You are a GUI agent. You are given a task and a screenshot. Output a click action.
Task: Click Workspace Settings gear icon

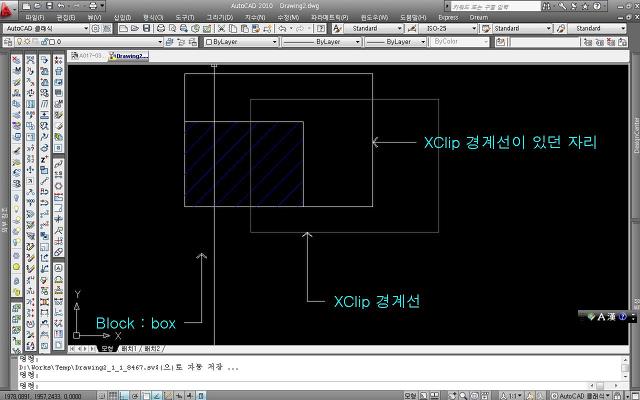point(96,28)
